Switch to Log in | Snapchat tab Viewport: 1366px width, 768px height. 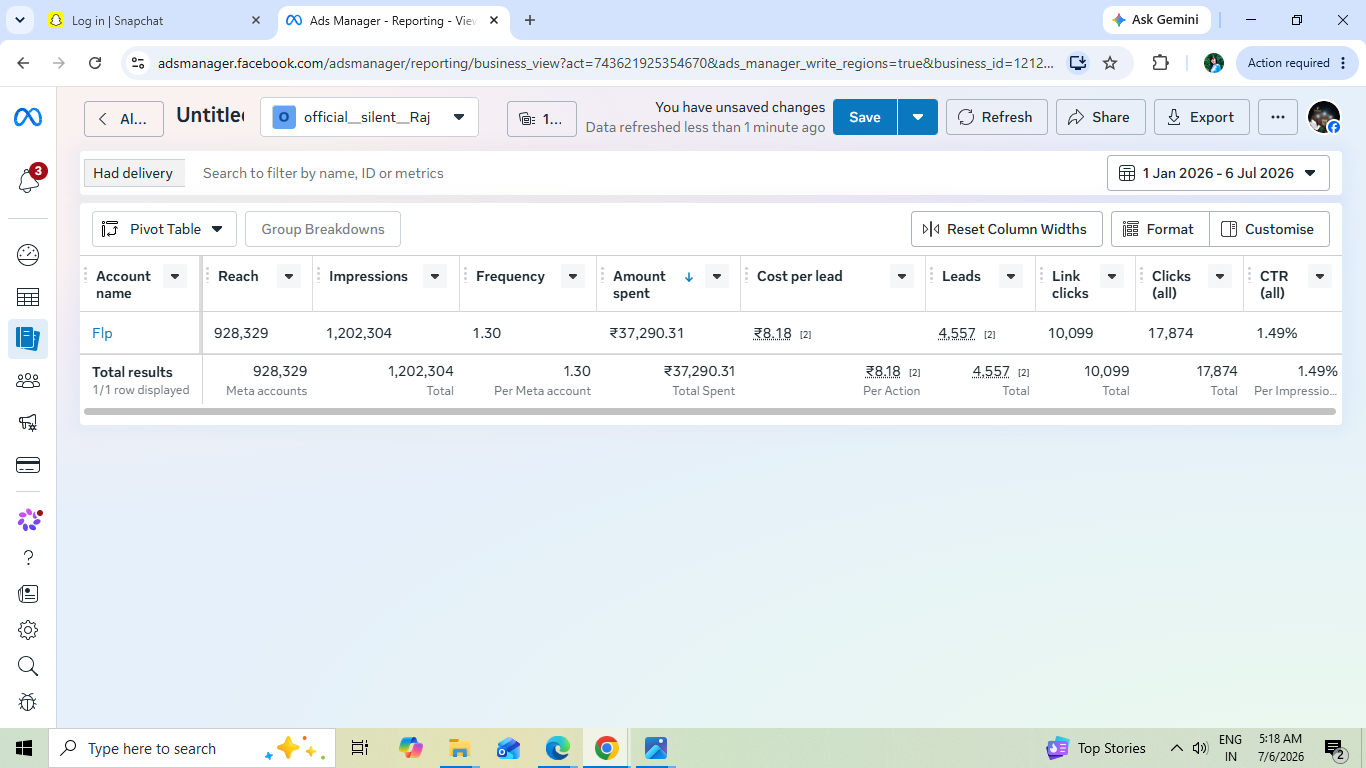(155, 20)
